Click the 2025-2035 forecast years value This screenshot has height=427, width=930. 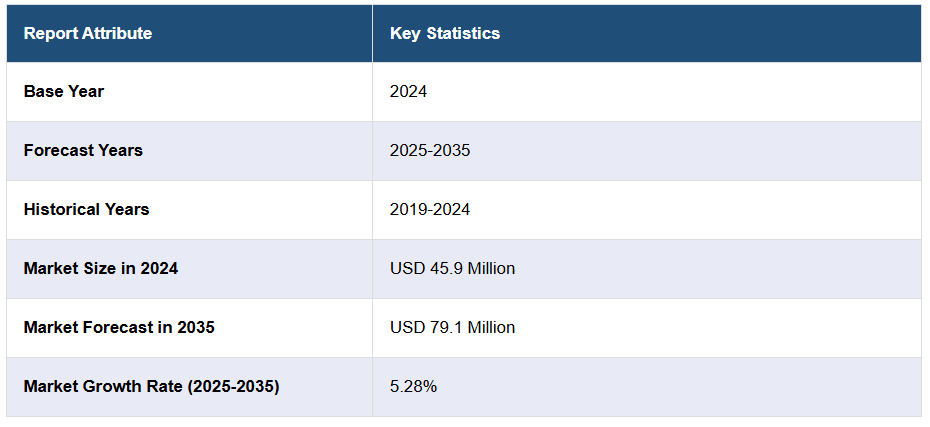point(430,150)
